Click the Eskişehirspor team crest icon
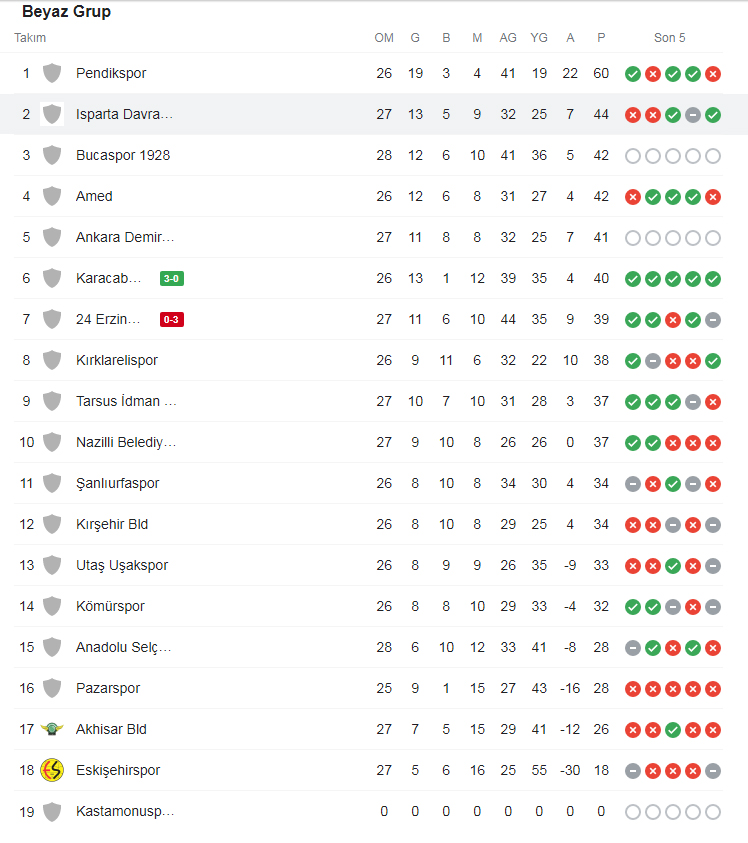This screenshot has height=843, width=748. (52, 770)
